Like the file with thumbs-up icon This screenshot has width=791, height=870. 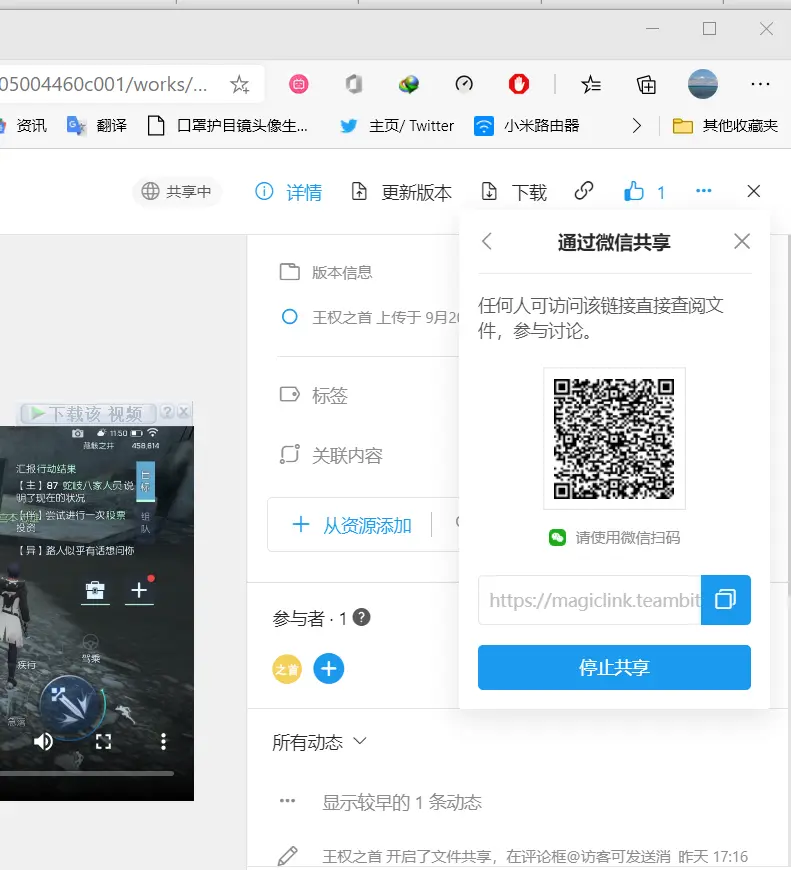(x=634, y=191)
